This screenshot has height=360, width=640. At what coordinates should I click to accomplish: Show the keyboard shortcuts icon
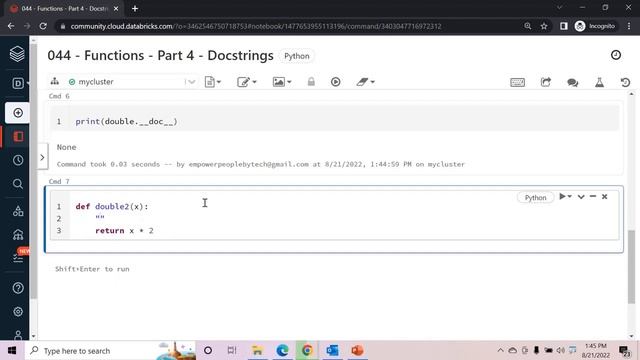pyautogui.click(x=518, y=82)
